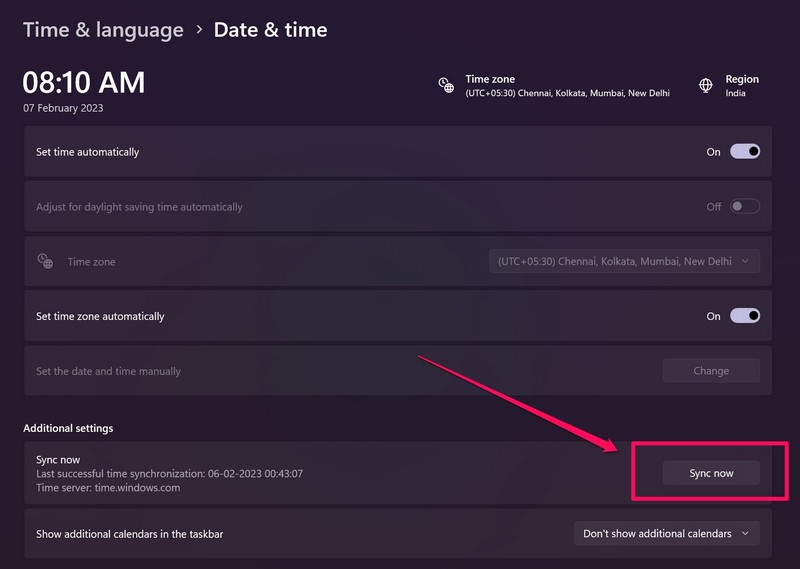Click the 08:10 AM clock display
This screenshot has height=569, width=800.
click(x=84, y=82)
